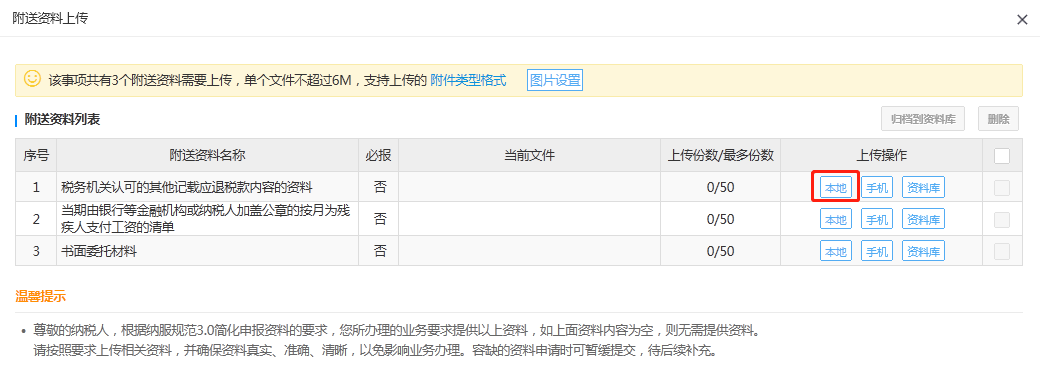Click 资料库 for 书面委托材料
Screen dimensions: 1040x370
(923, 251)
